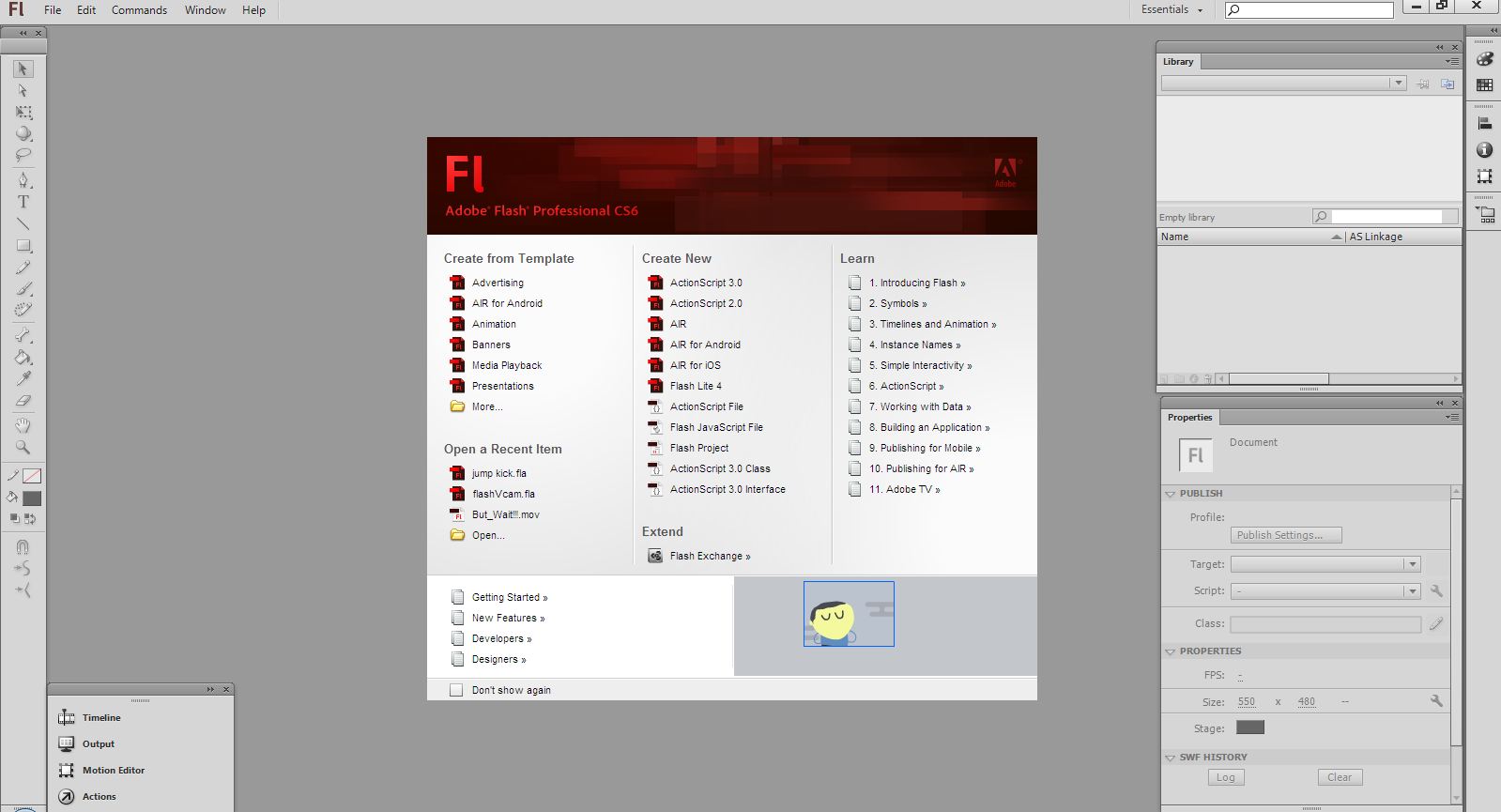
Task: Select the Eyedropper tool
Action: tap(23, 378)
